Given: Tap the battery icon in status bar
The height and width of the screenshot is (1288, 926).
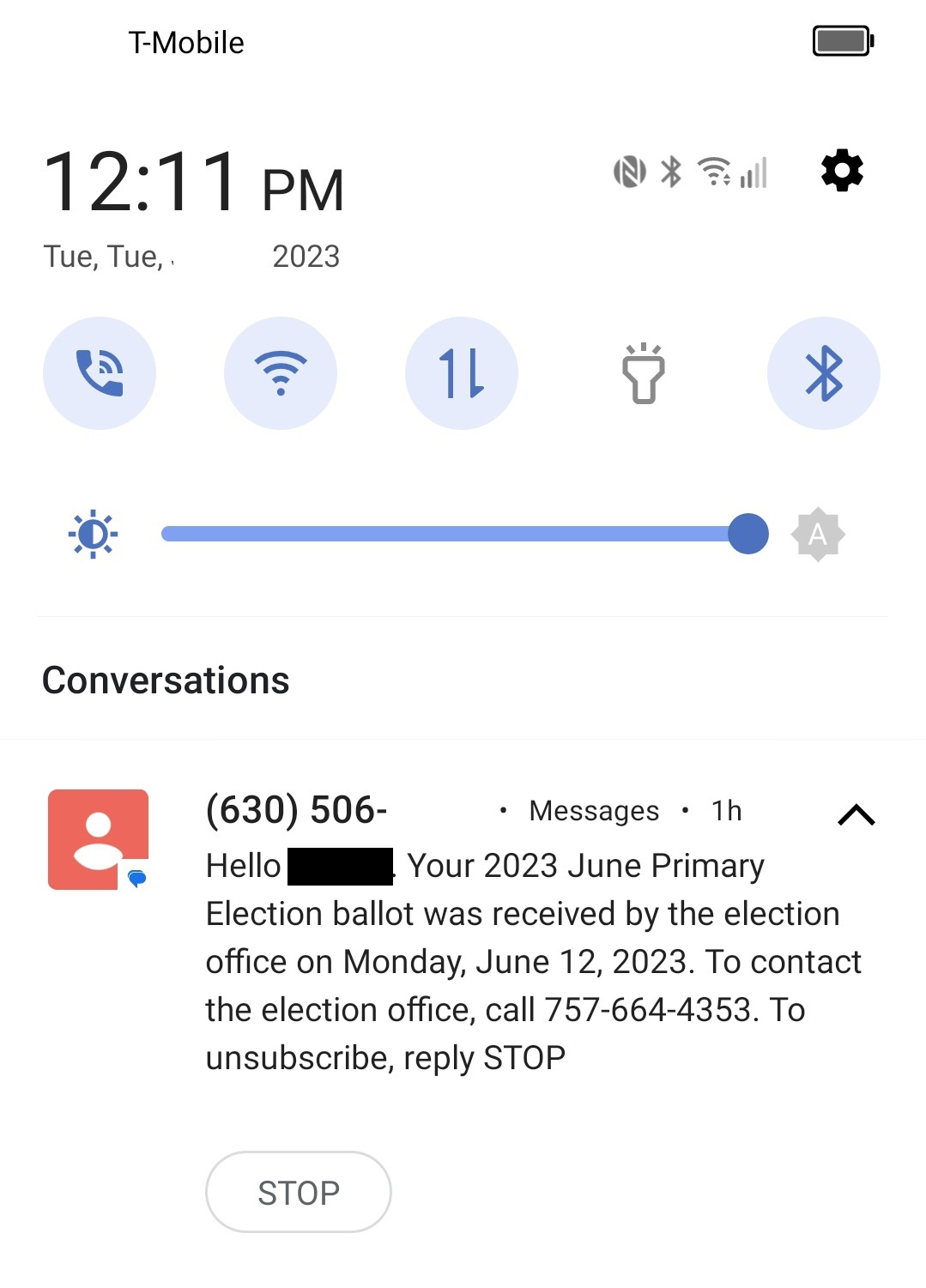Looking at the screenshot, I should point(843,40).
